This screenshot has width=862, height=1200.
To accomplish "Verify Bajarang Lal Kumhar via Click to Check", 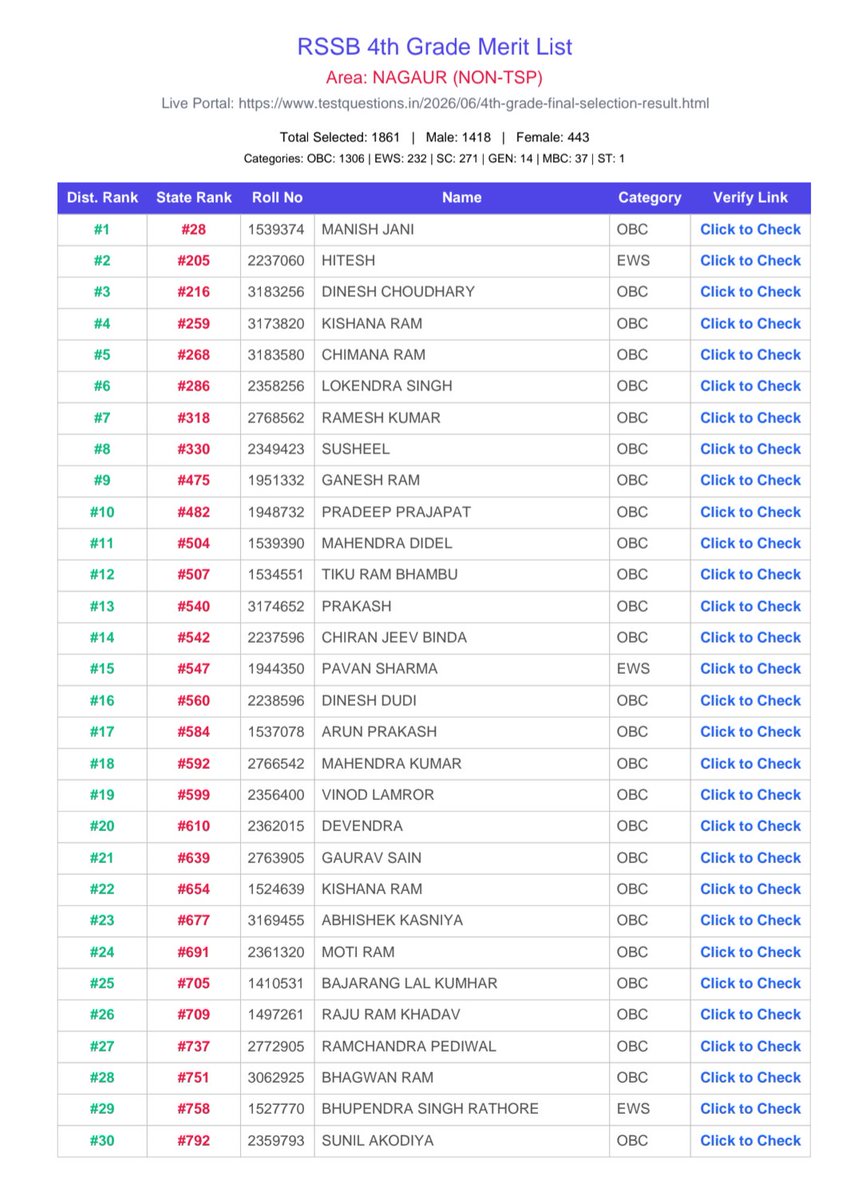I will (x=750, y=983).
